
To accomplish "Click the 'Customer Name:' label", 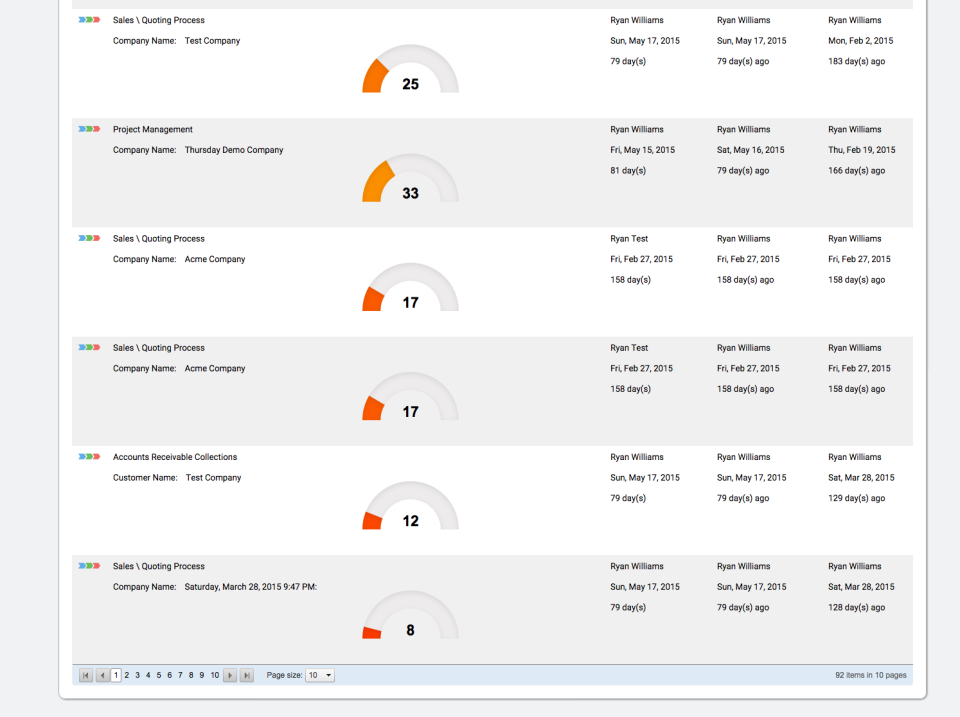I will 145,478.
